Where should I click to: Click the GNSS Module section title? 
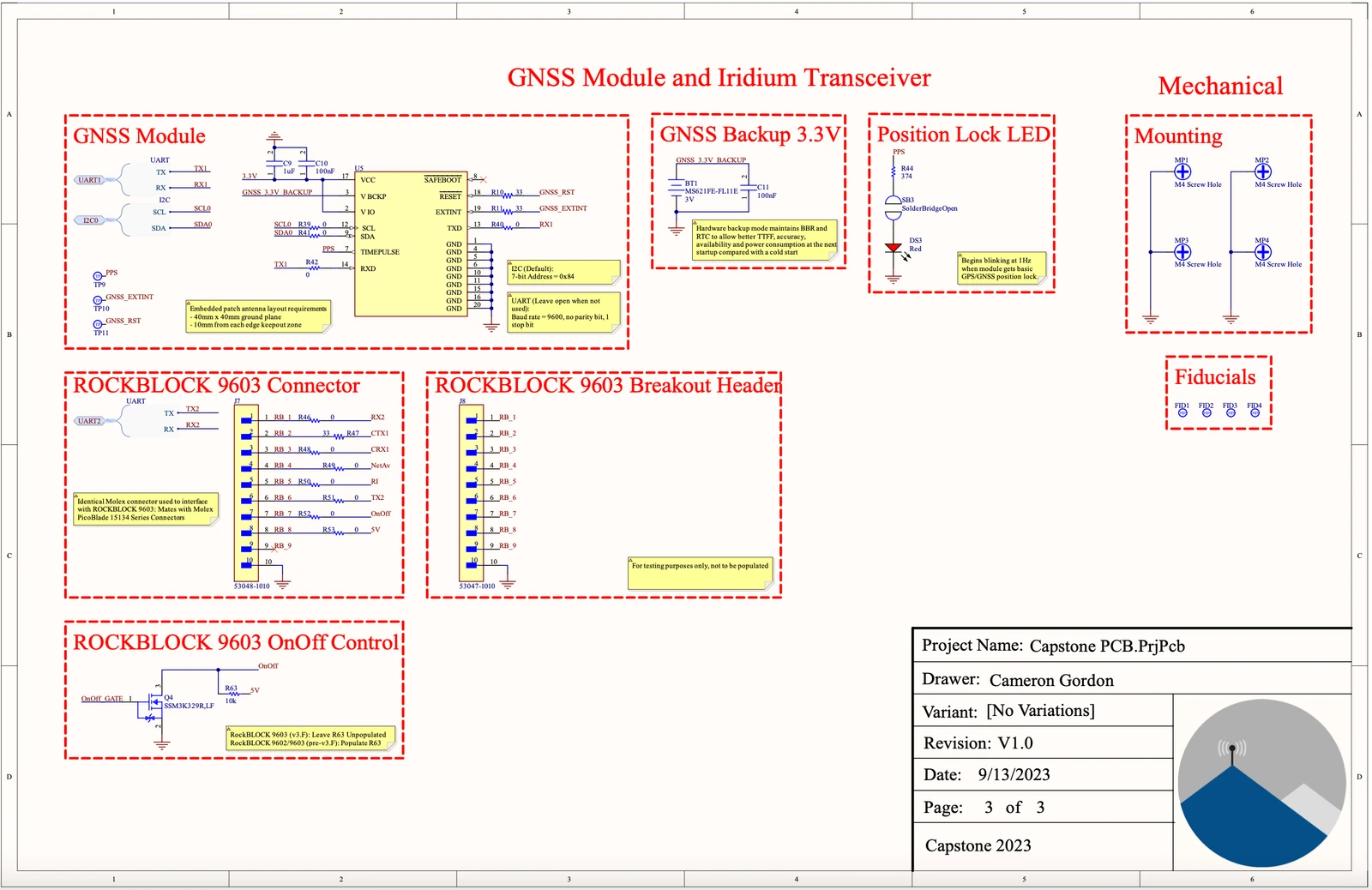pos(139,136)
